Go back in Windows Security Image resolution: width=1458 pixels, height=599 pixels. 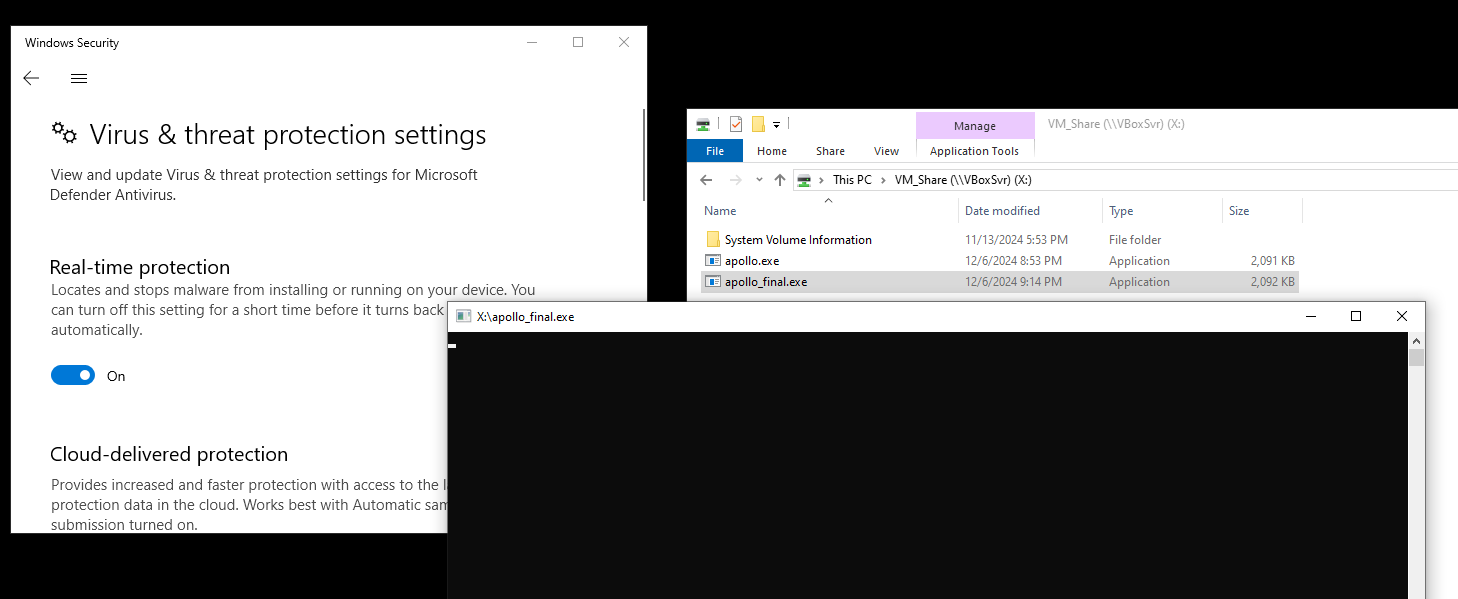click(x=31, y=78)
